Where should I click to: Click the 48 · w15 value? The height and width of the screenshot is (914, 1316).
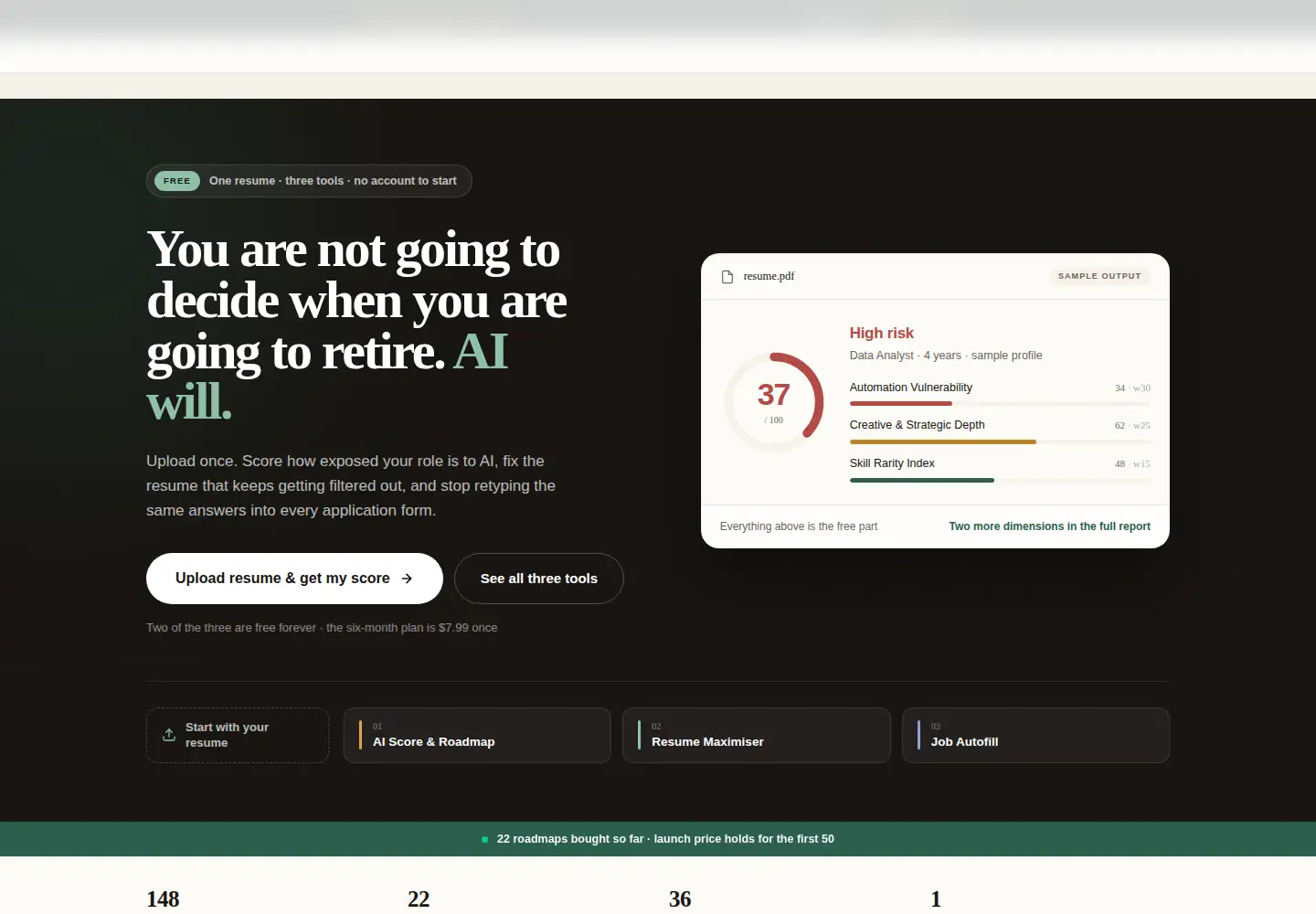1132,464
